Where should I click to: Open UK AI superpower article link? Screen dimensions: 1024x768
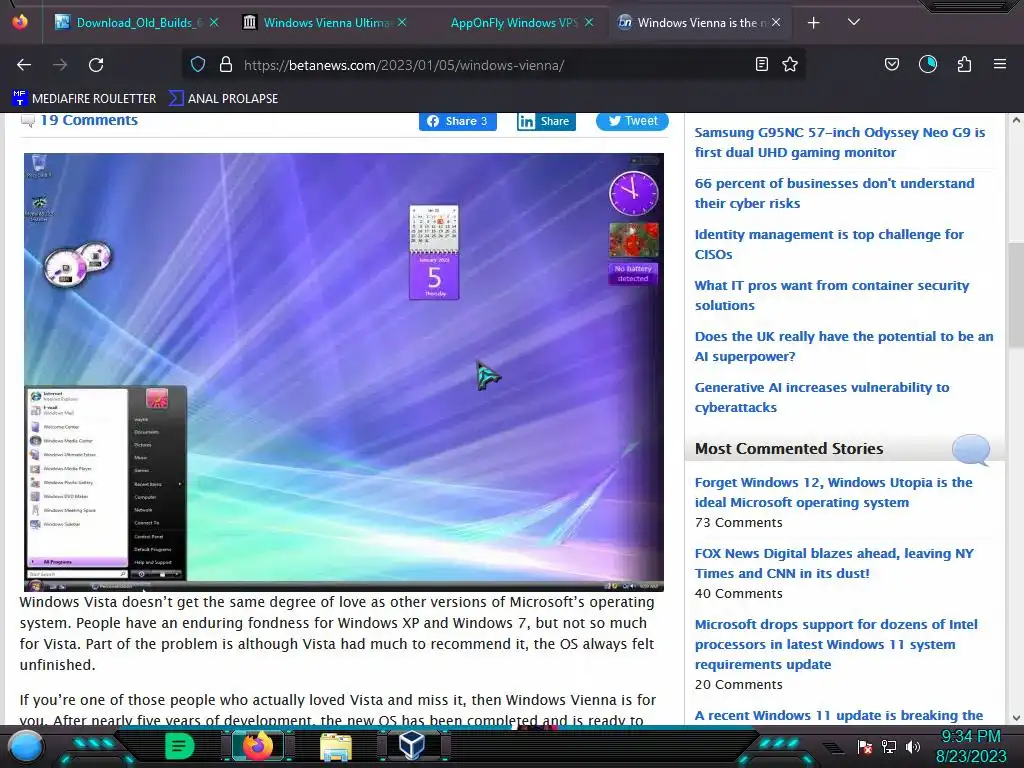[844, 346]
